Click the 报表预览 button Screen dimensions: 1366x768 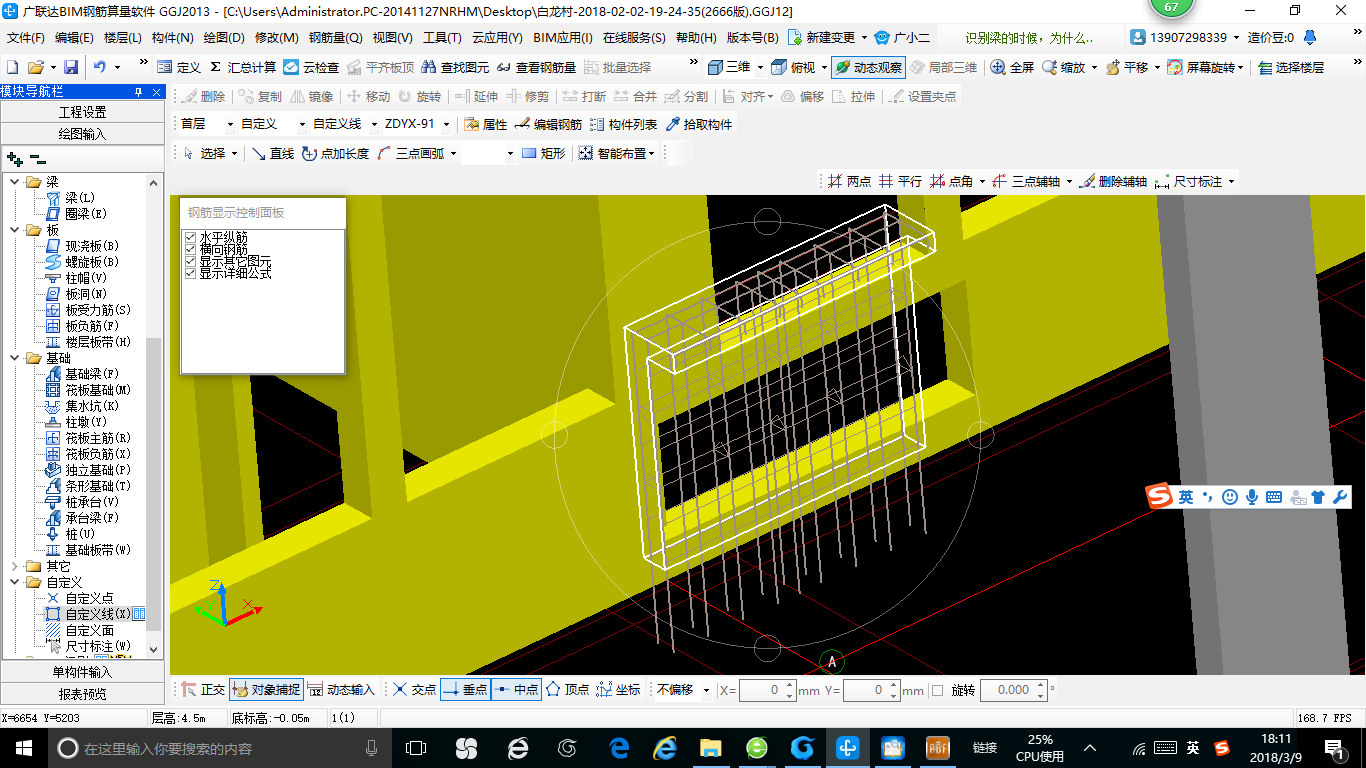(x=82, y=693)
